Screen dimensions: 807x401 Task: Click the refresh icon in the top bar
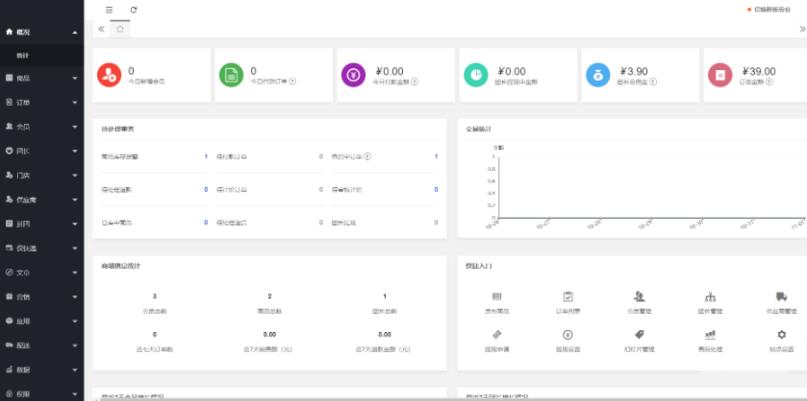click(x=134, y=9)
